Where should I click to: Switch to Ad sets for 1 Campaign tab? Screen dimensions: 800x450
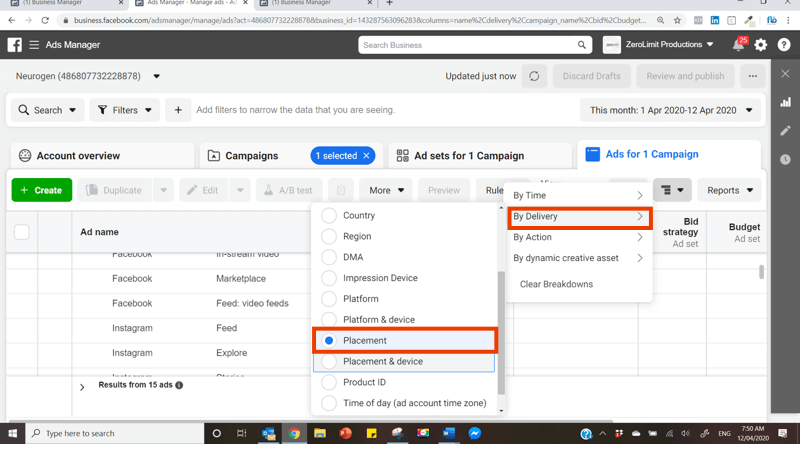pos(480,156)
